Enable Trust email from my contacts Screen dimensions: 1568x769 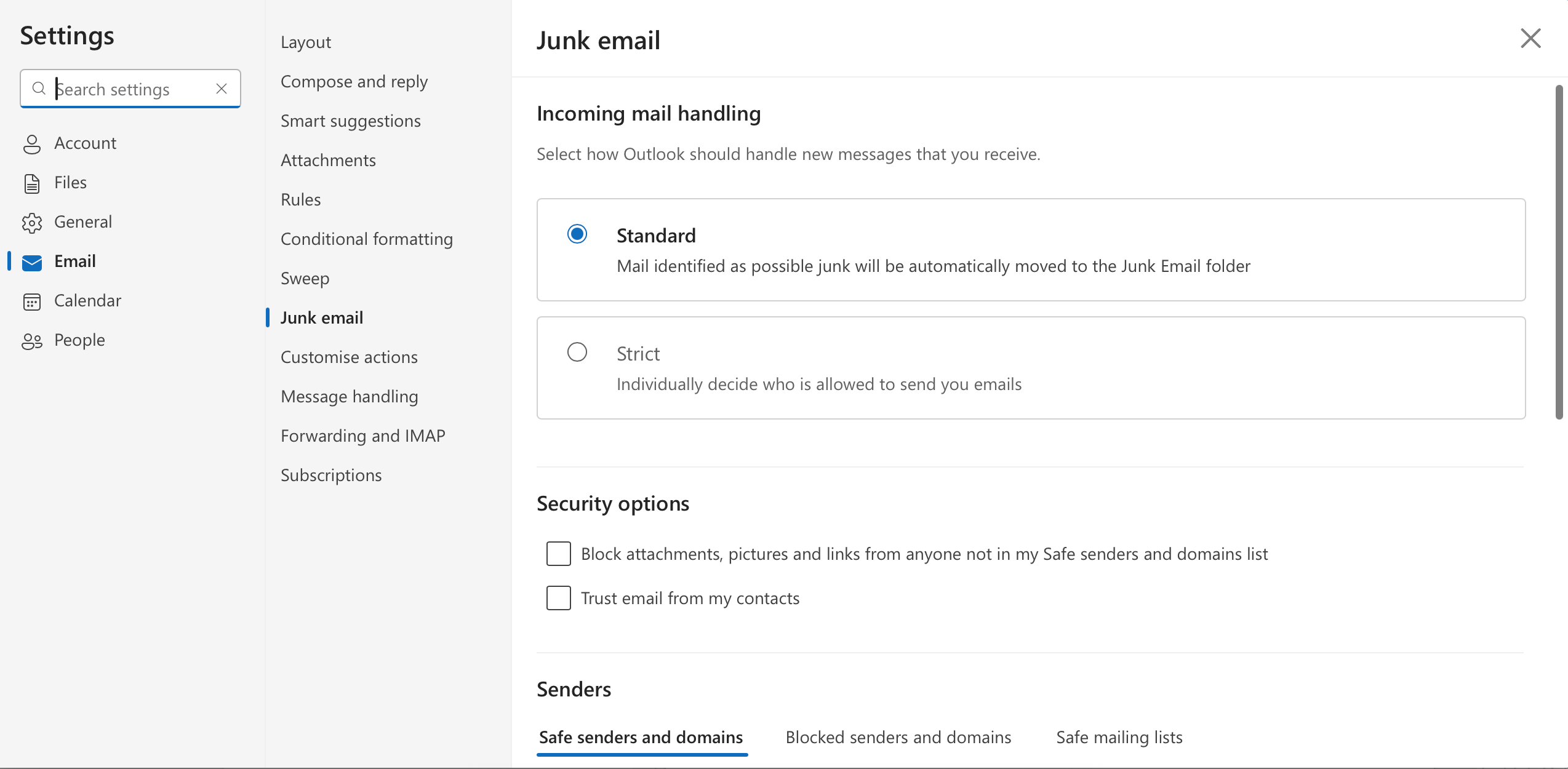(558, 597)
